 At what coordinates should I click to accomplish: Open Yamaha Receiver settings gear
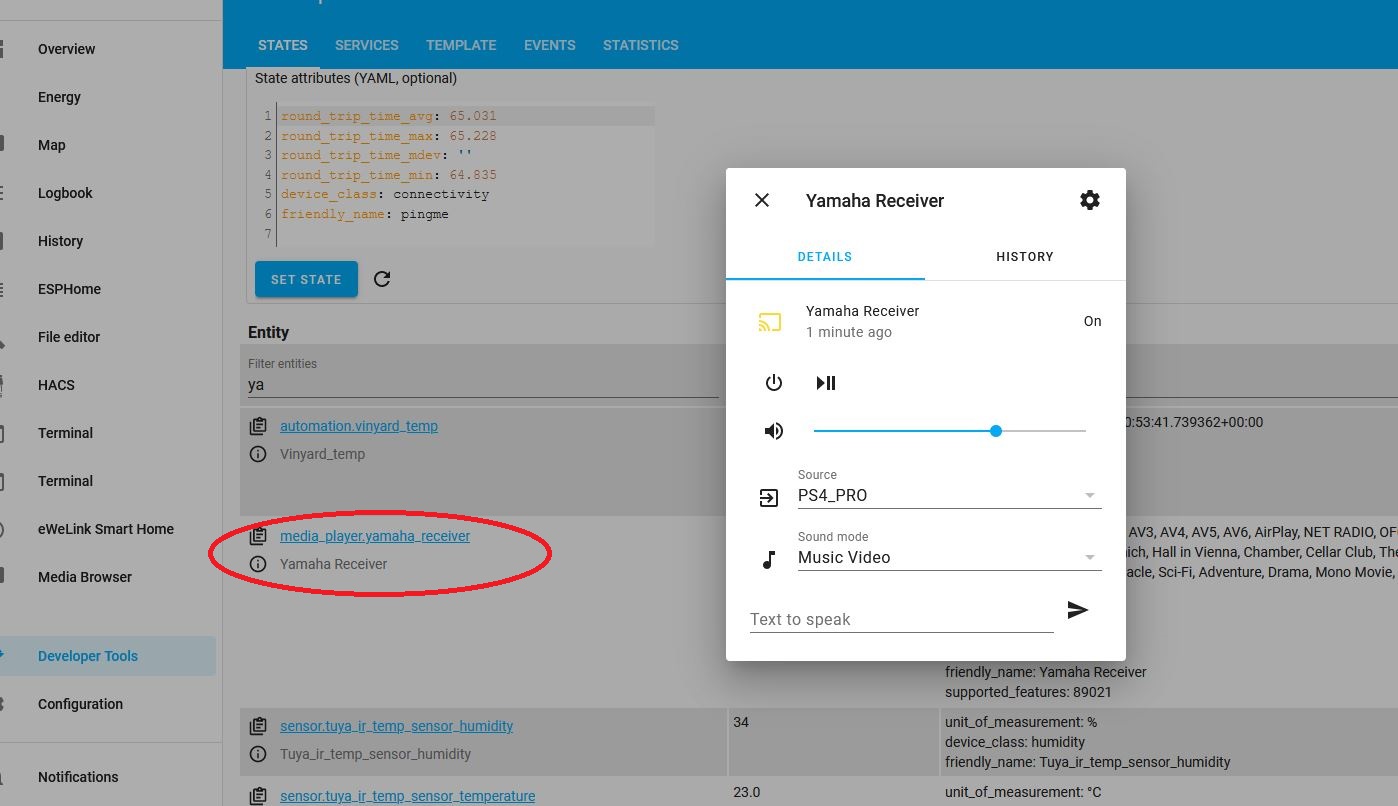click(x=1089, y=200)
